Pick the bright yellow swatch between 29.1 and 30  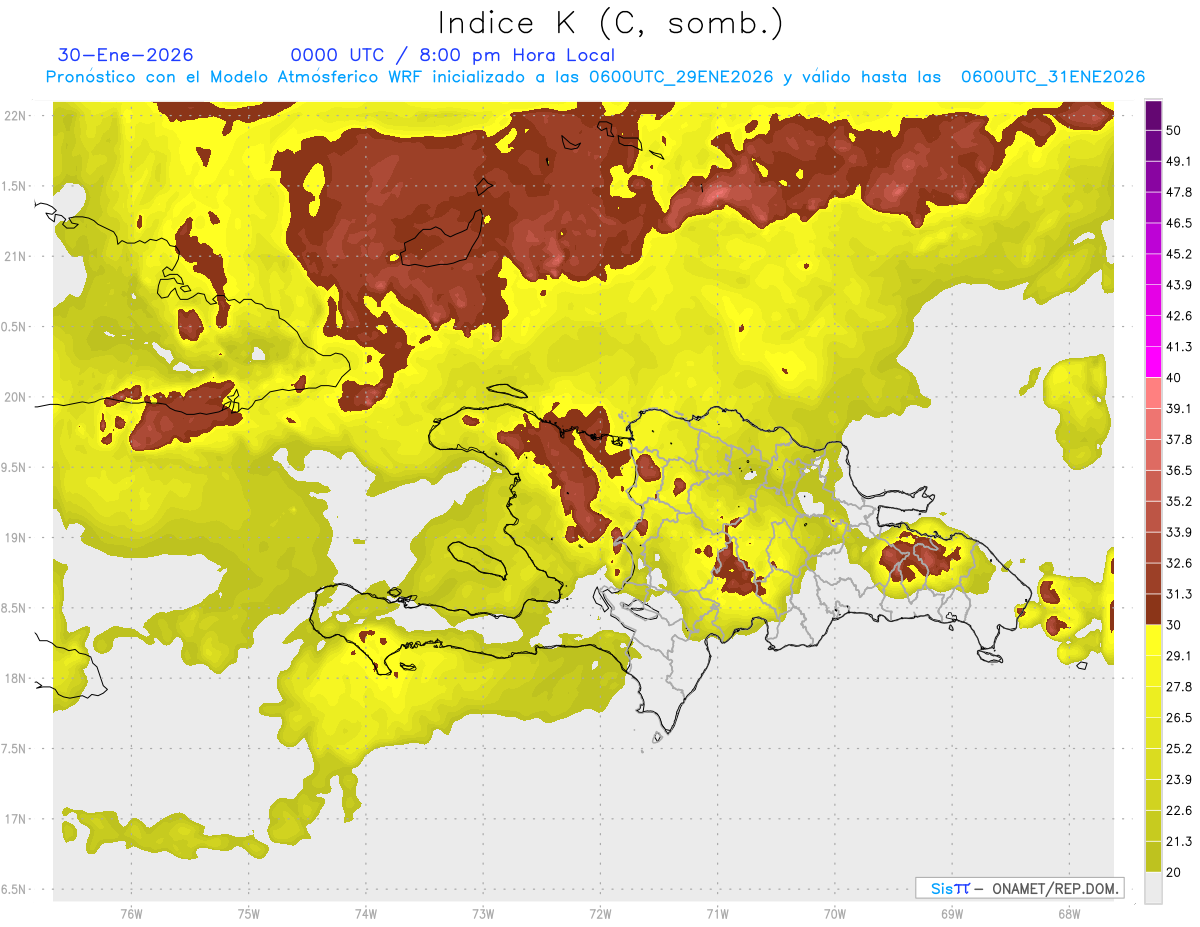point(1153,641)
